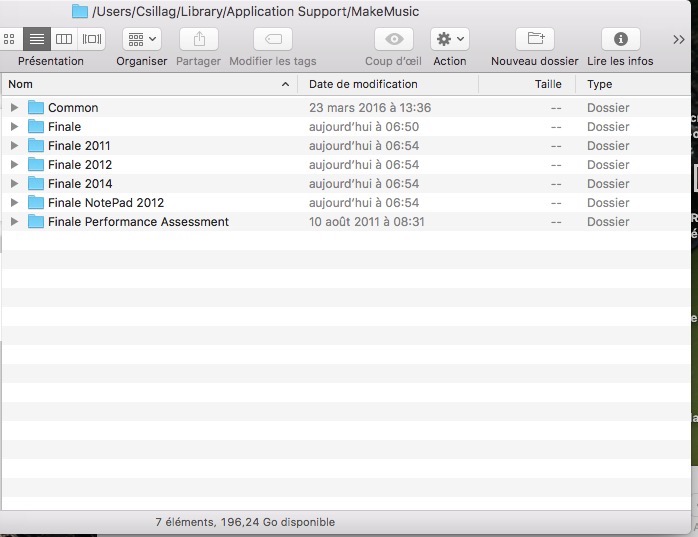The image size is (698, 537).
Task: Open the Organiser grouping dropdown
Action: click(x=142, y=39)
